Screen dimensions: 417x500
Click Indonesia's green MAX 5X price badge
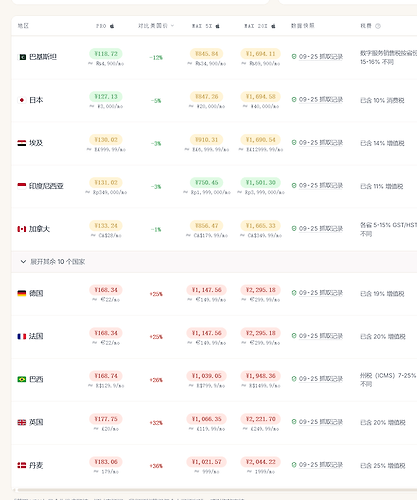pos(207,183)
